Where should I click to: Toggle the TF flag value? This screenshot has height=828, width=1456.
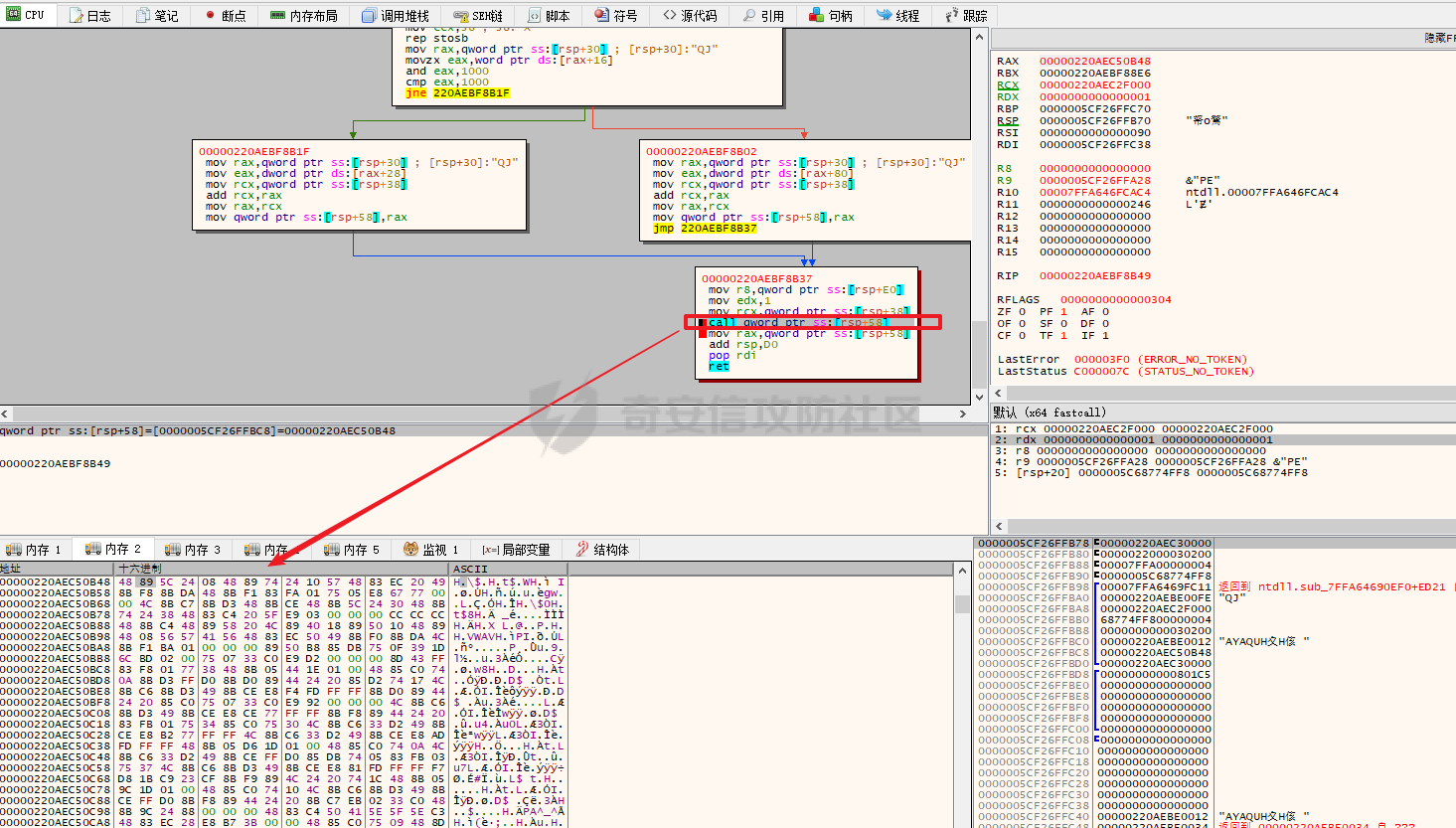[1064, 336]
